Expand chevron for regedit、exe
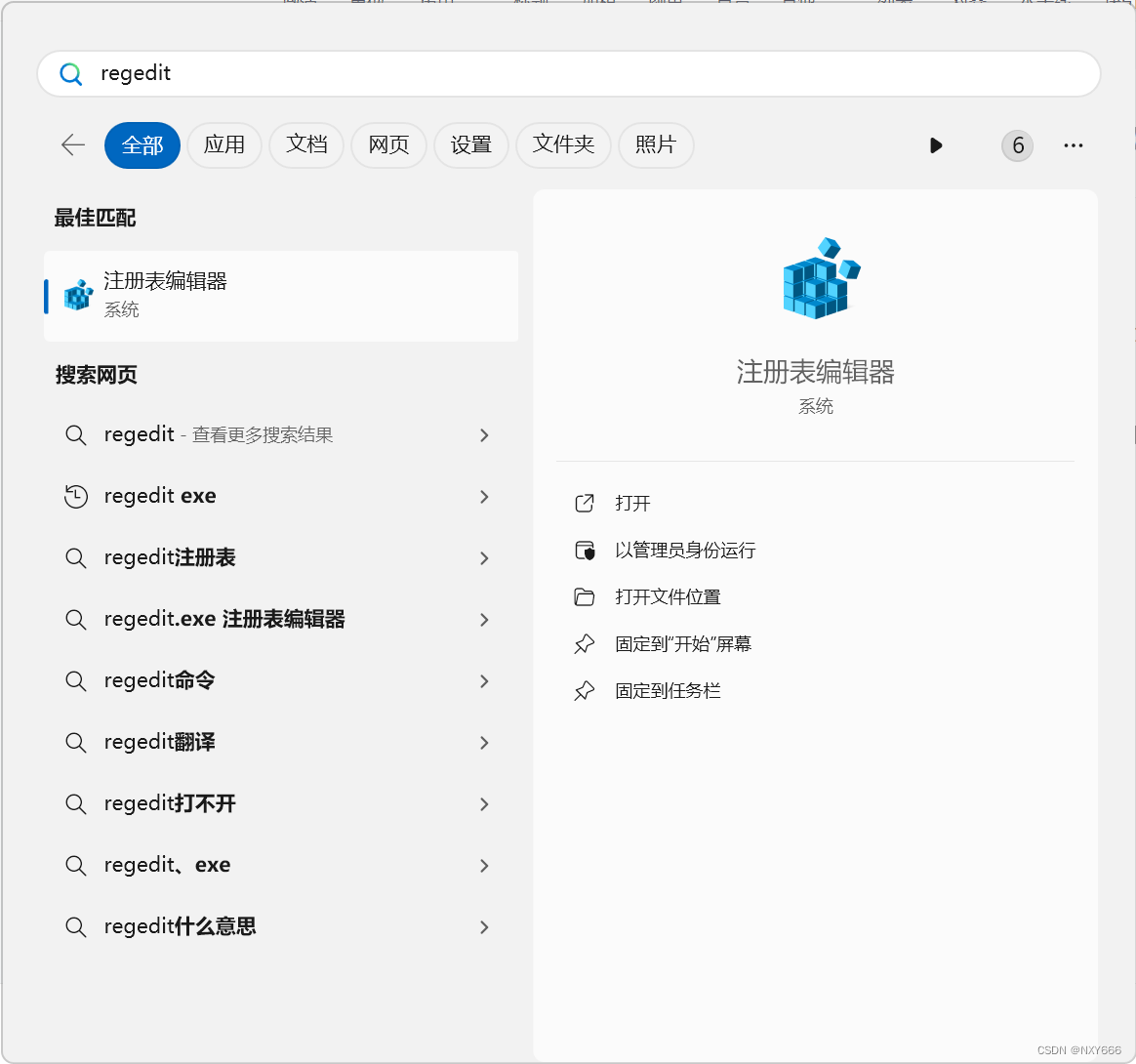This screenshot has width=1136, height=1064. coord(484,866)
